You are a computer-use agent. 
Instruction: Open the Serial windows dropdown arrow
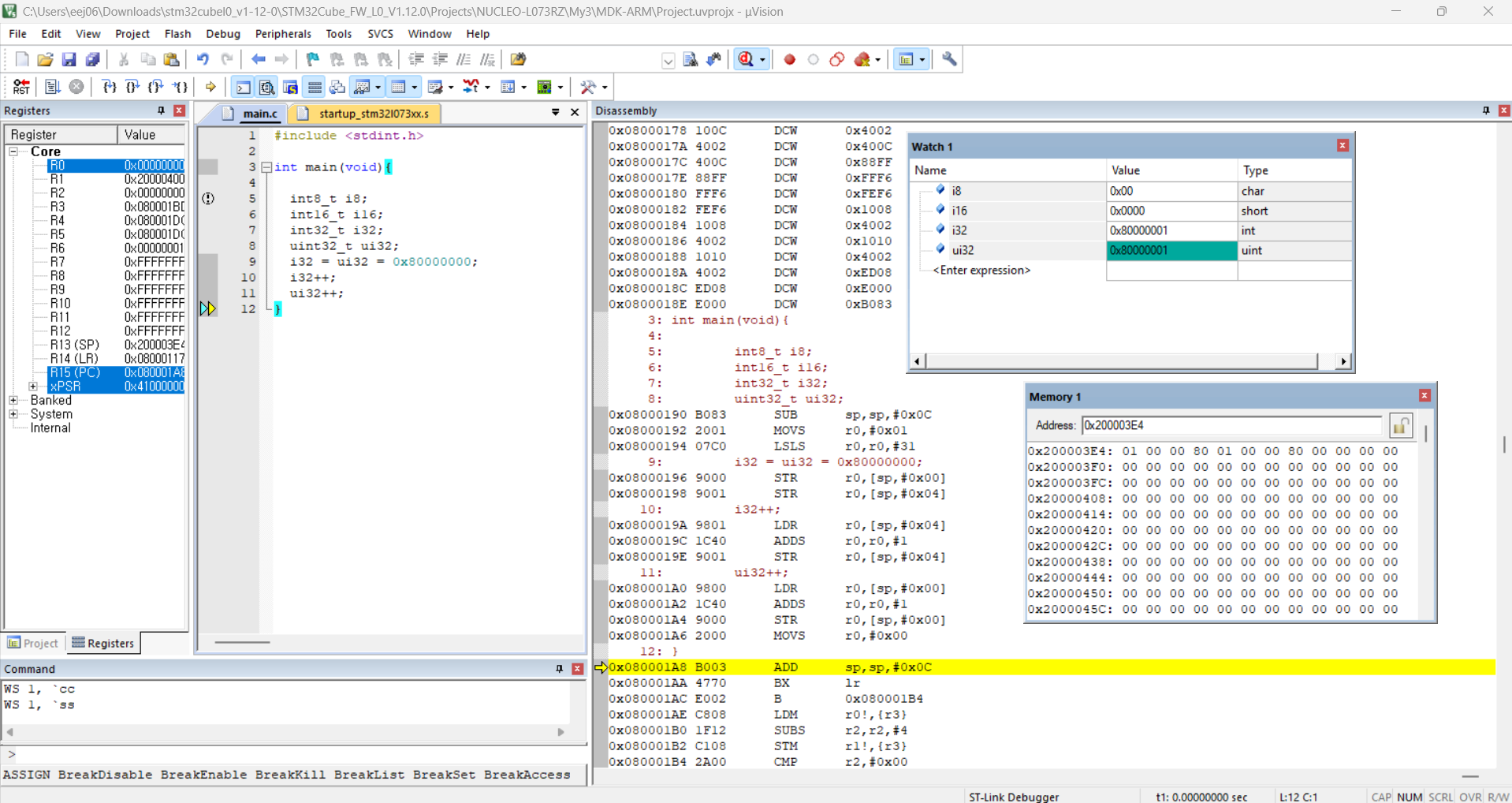click(451, 87)
